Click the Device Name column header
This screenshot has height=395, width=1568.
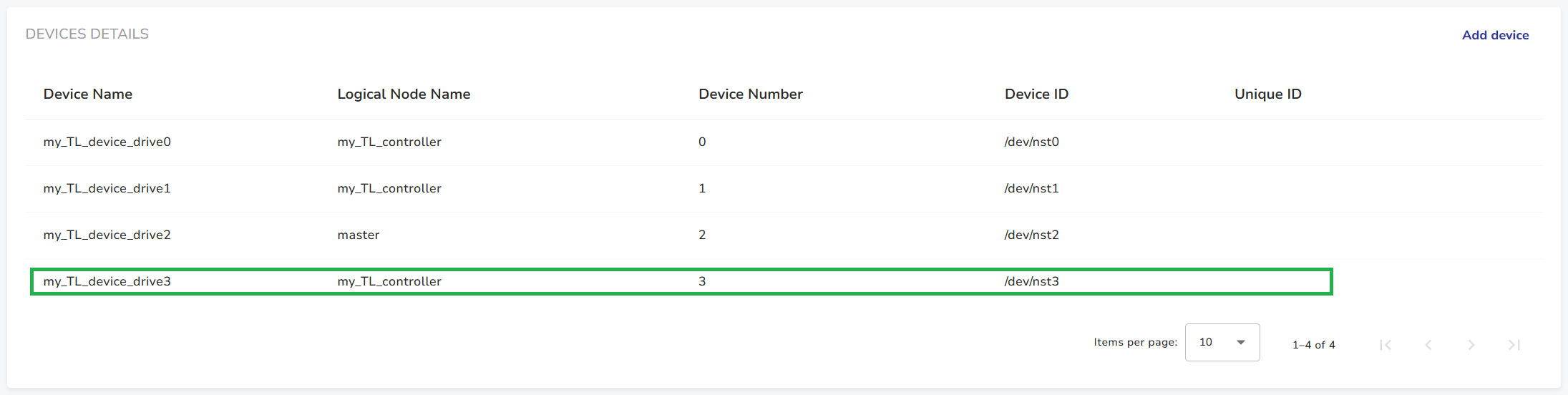pos(88,94)
